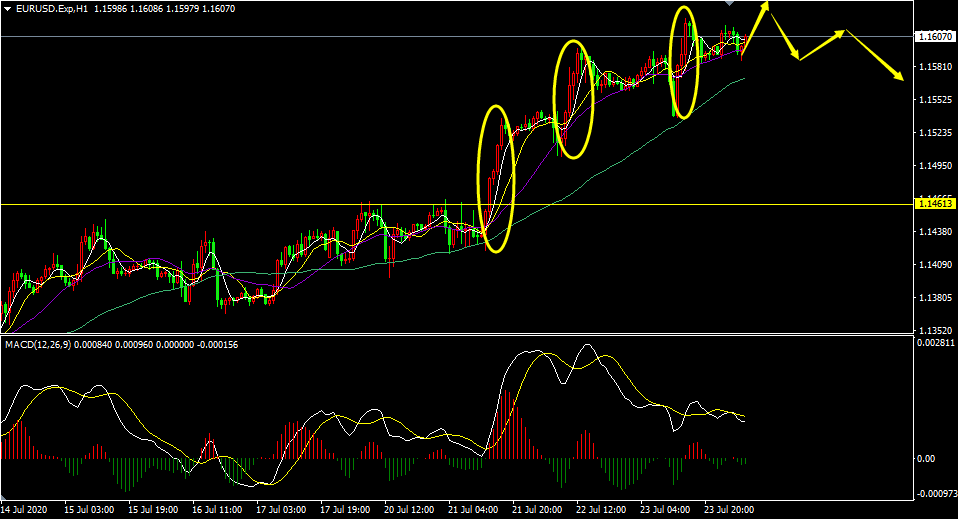The image size is (958, 519).
Task: Click the open value 1.15986 in the chart header
Action: click(109, 9)
